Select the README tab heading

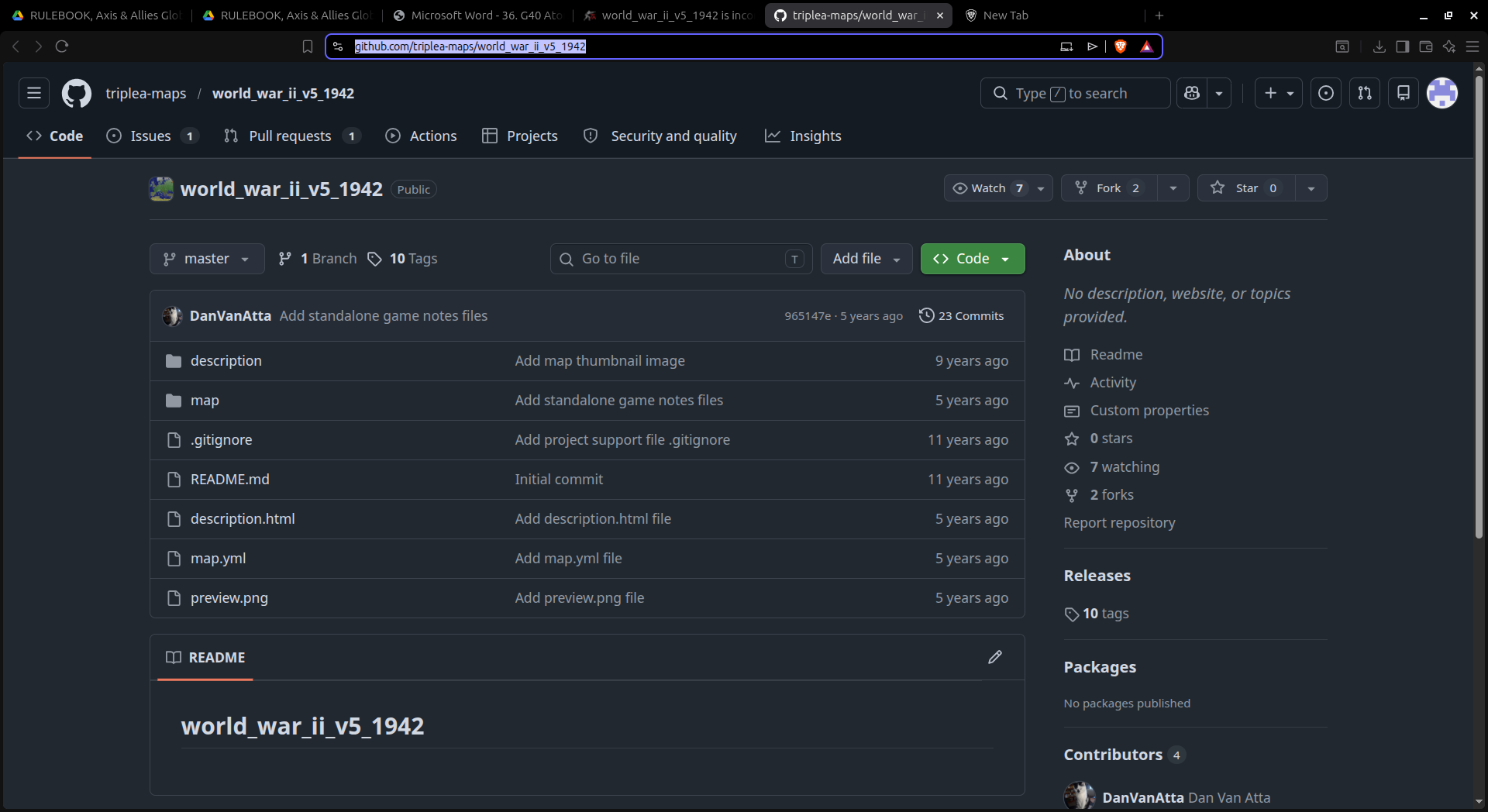point(205,657)
